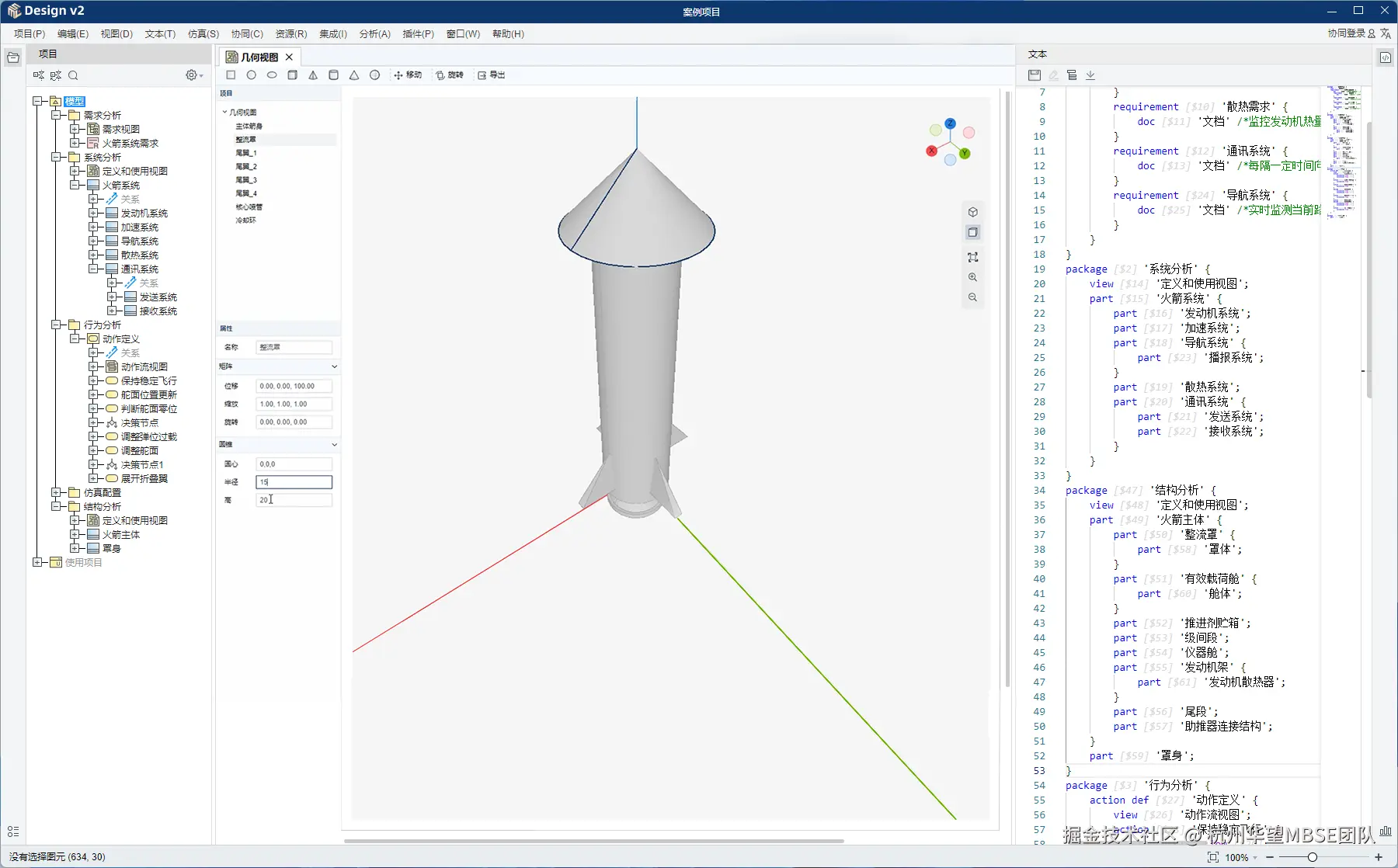
Task: Click zoom plus button in status bar
Action: (x=1379, y=857)
